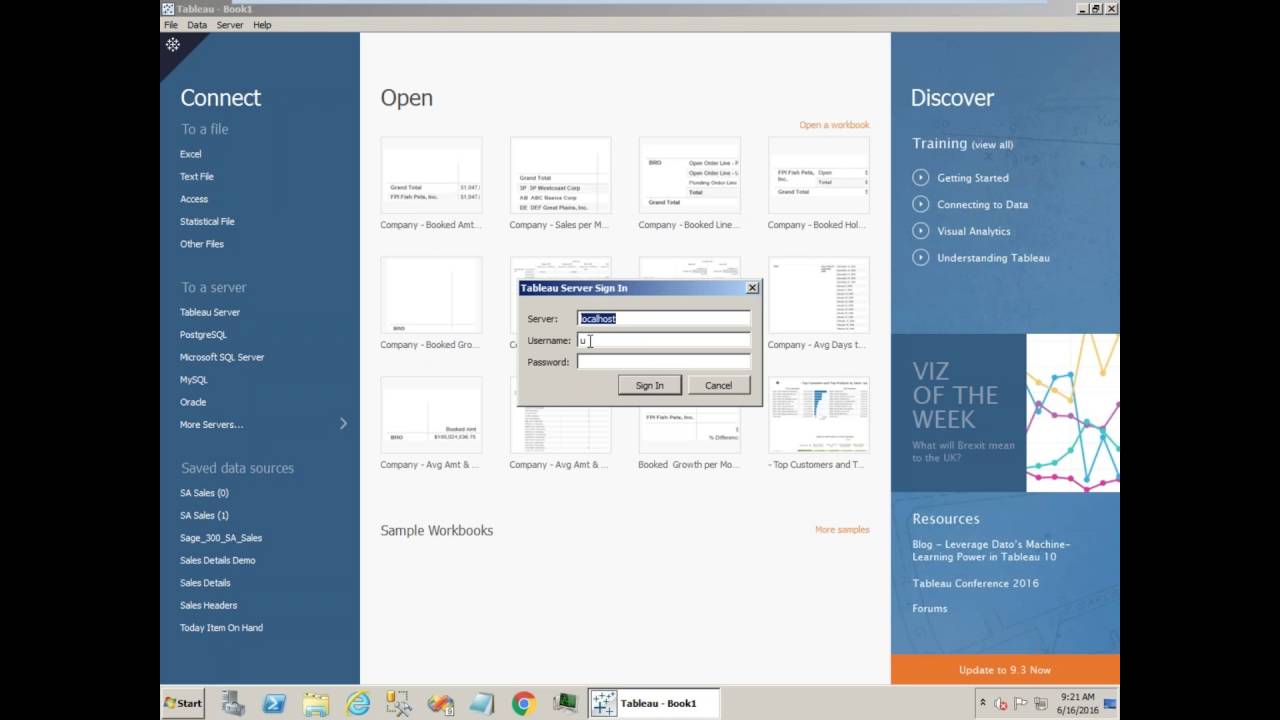Viewport: 1280px width, 720px height.
Task: Launch PowerShell from taskbar
Action: point(274,704)
